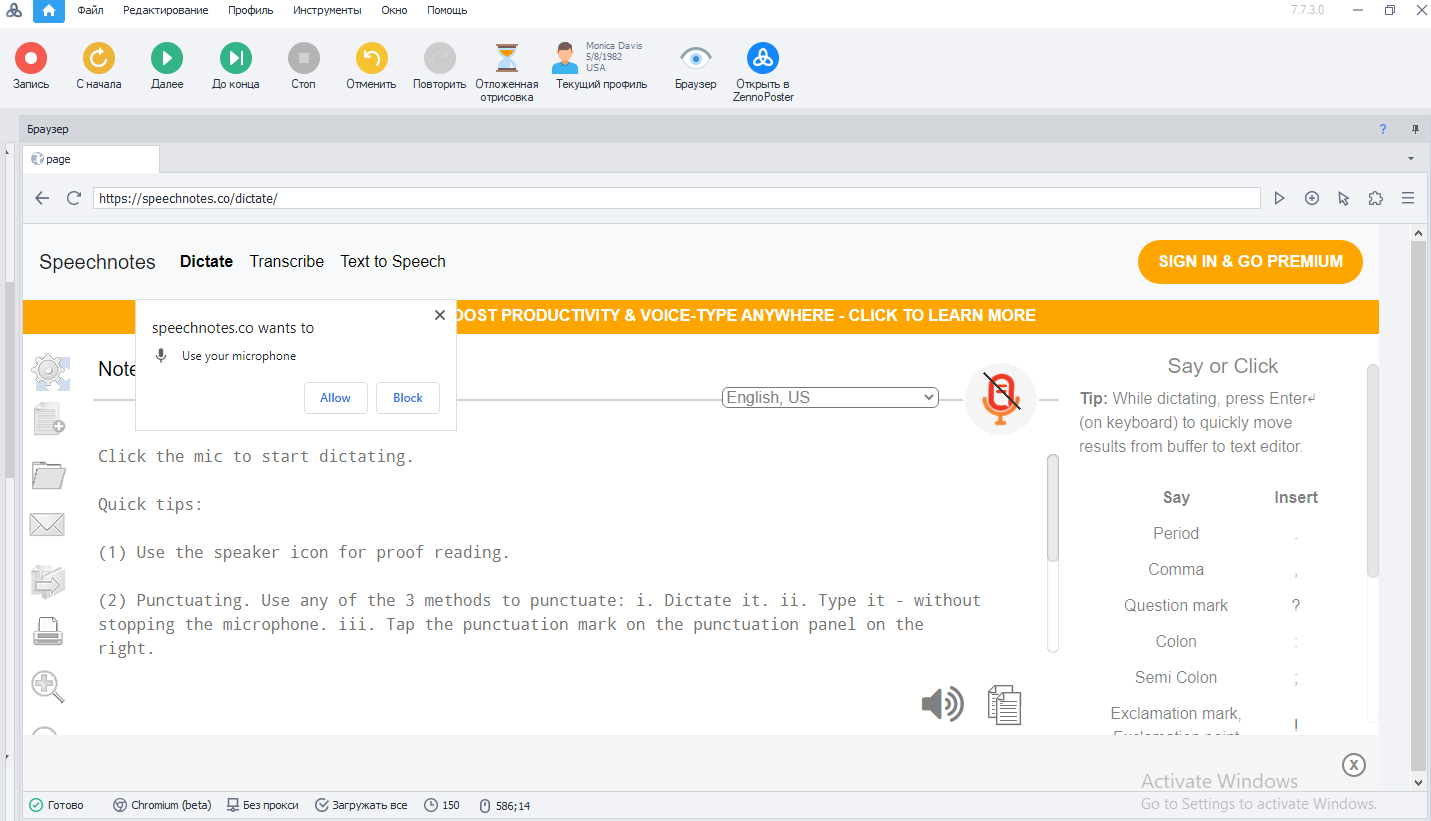Toggle the Браузер eye icon
Viewport: 1431px width, 821px height.
[695, 59]
